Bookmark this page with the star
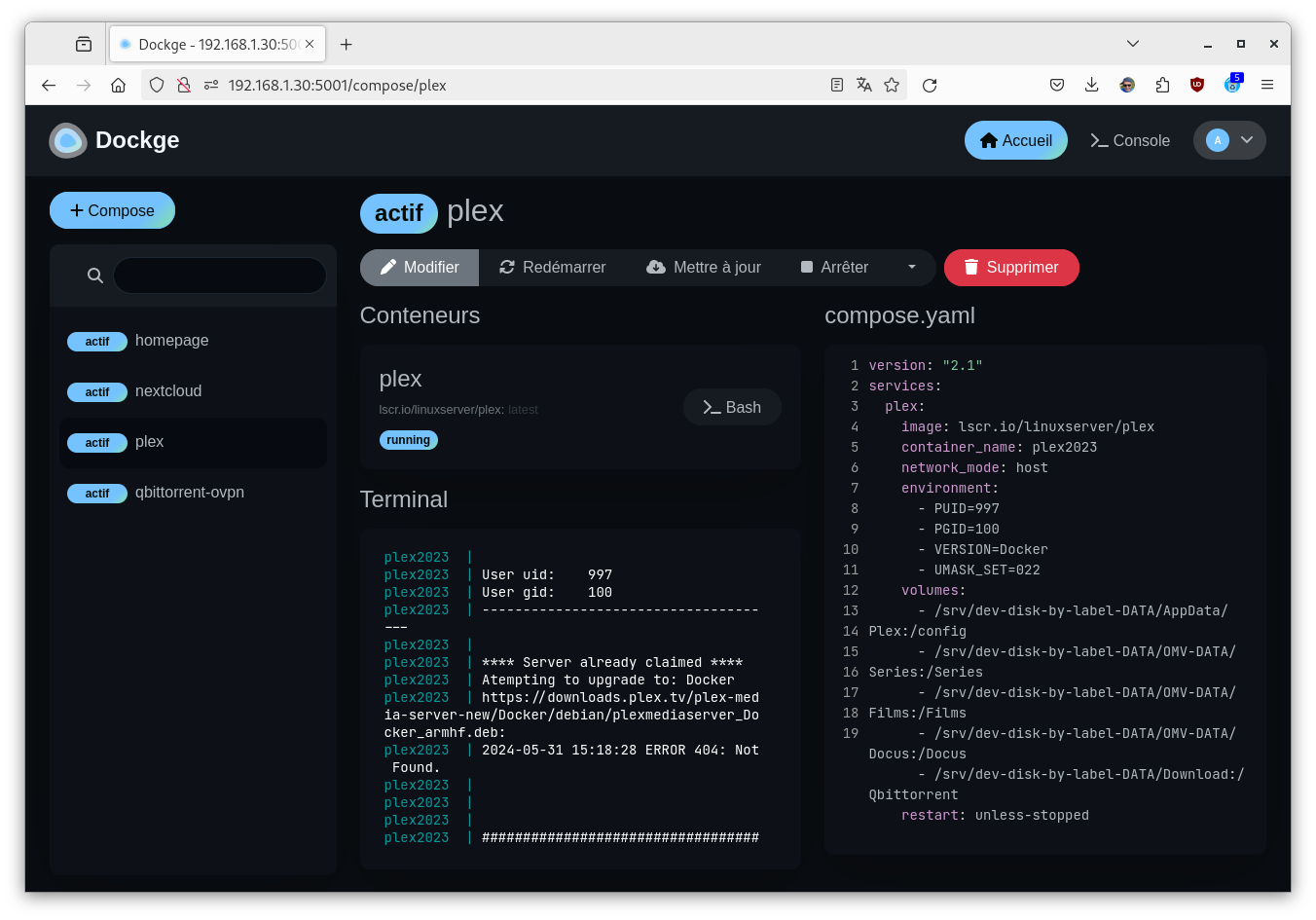Image resolution: width=1316 pixels, height=920 pixels. (x=892, y=85)
